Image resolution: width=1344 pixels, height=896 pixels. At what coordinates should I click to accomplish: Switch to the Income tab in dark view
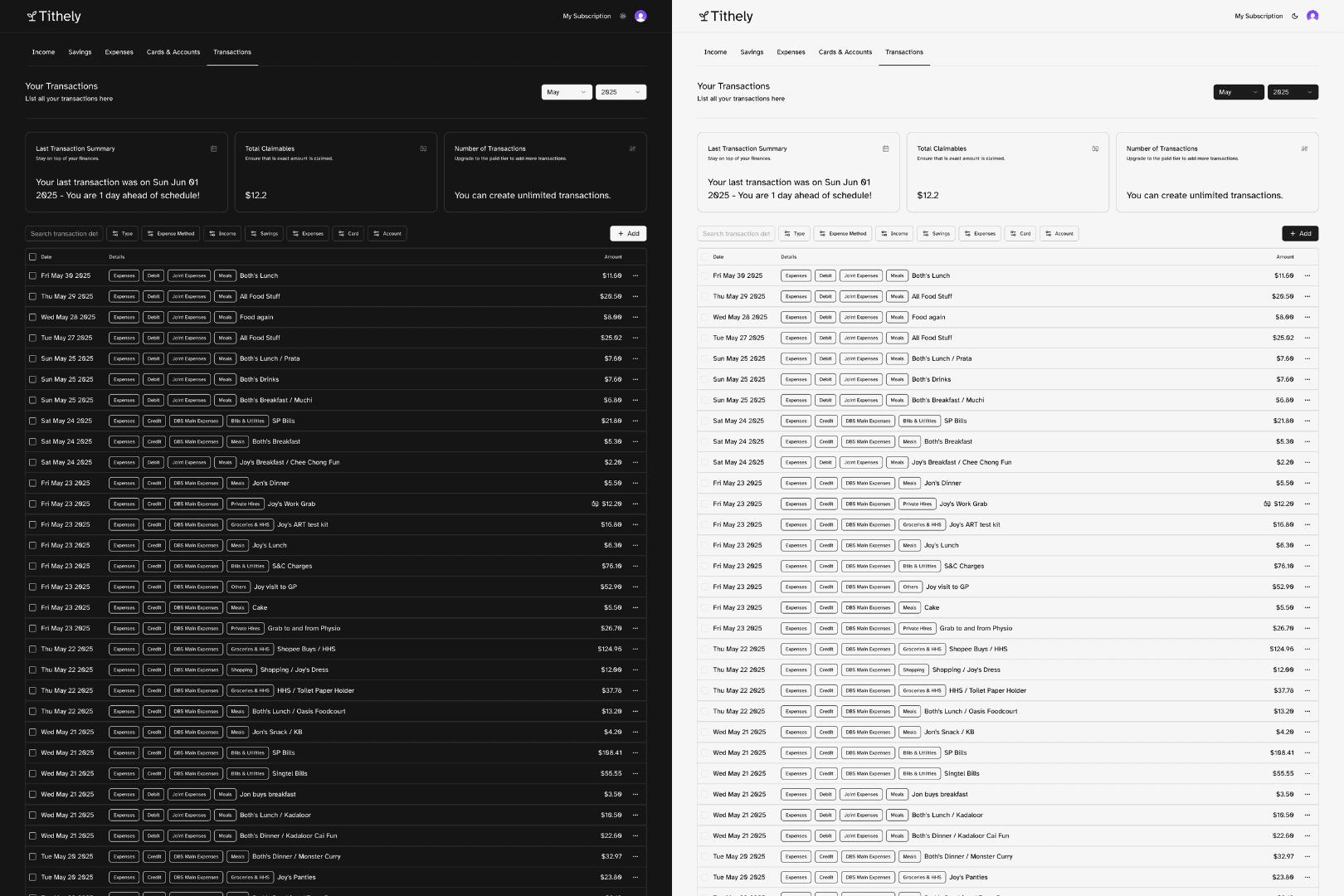43,52
